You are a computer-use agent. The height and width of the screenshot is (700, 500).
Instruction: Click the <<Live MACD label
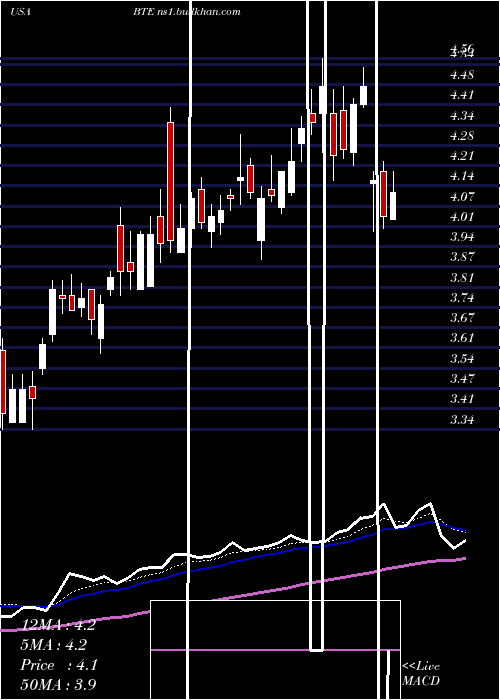point(421,673)
